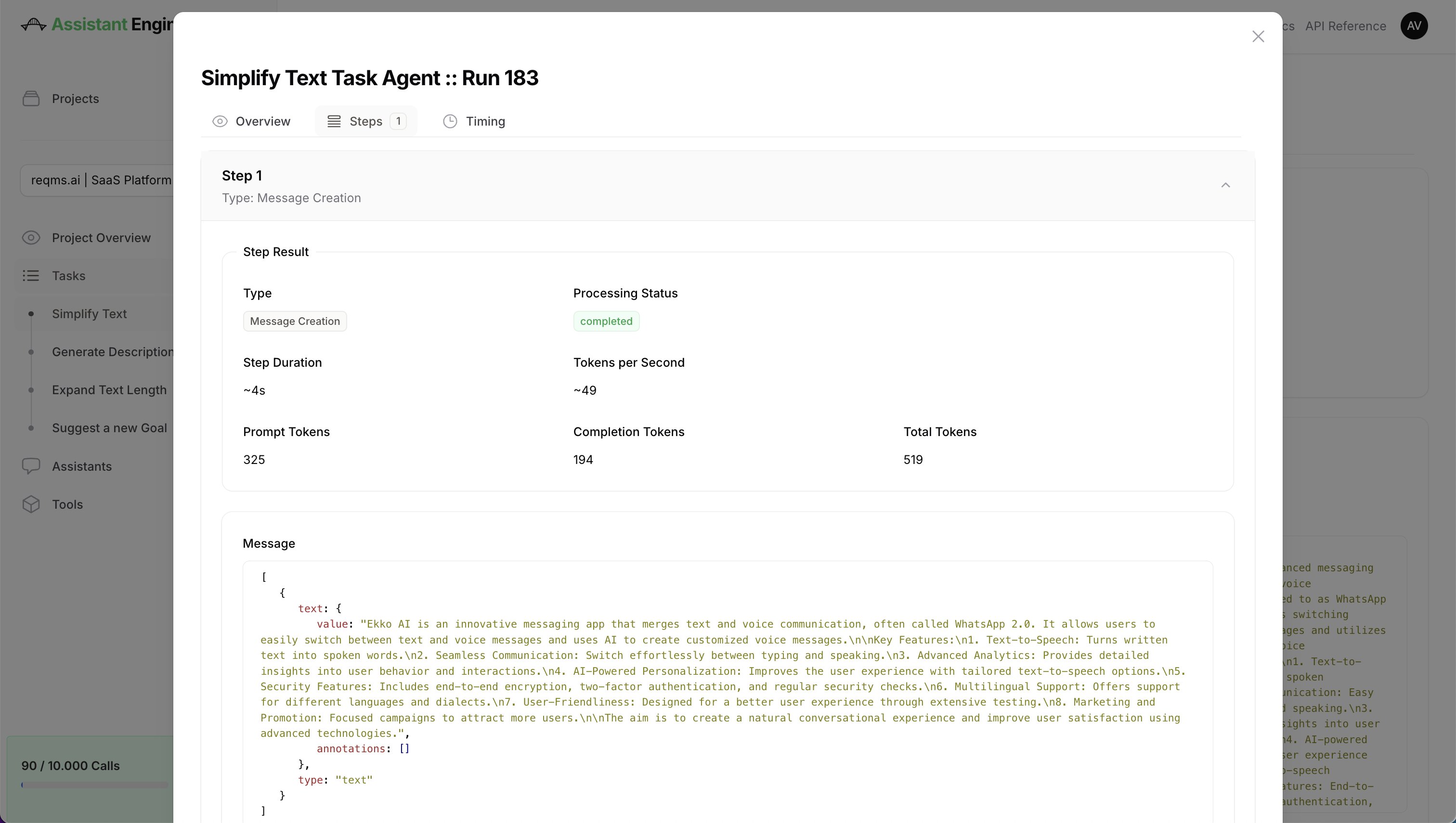The height and width of the screenshot is (823, 1456).
Task: Click the tokens per second value ~49
Action: 585,391
